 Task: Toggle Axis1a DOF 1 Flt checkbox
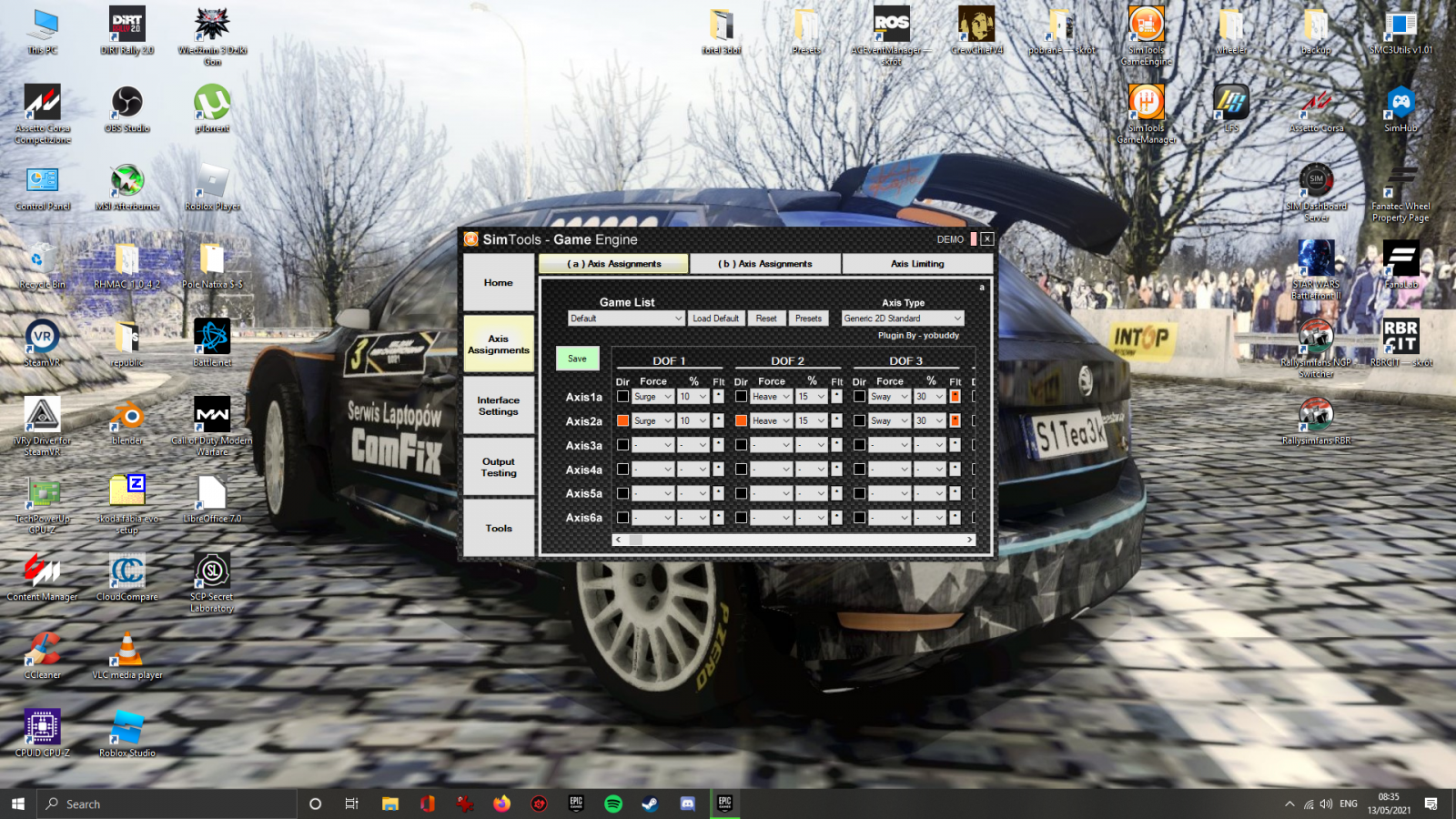coord(718,396)
